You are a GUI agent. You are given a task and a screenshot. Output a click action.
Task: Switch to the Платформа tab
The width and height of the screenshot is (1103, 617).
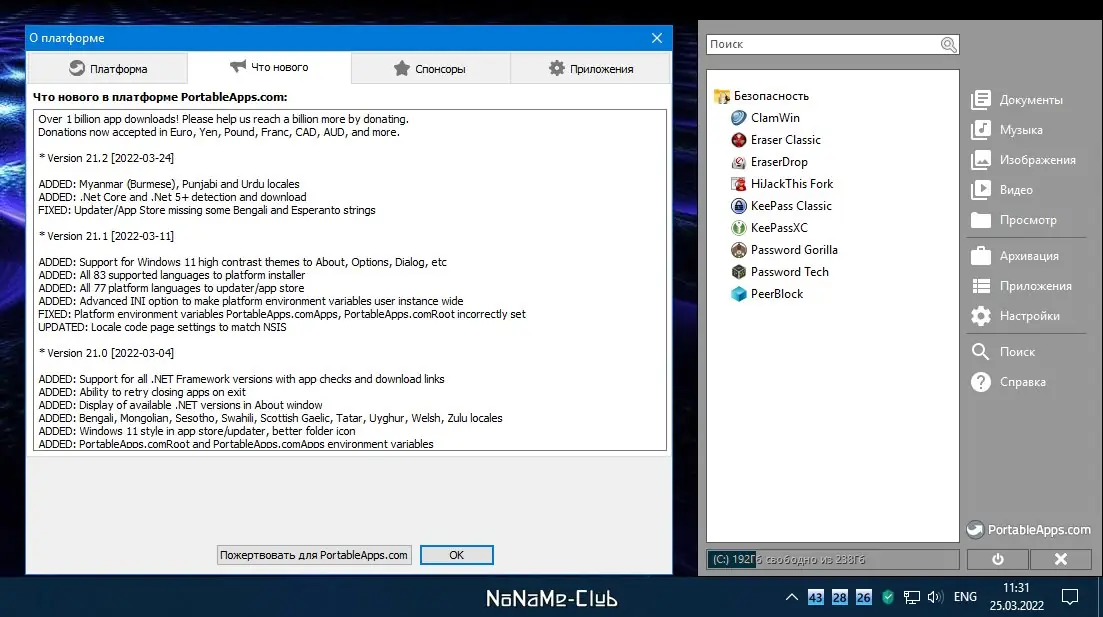tap(108, 69)
